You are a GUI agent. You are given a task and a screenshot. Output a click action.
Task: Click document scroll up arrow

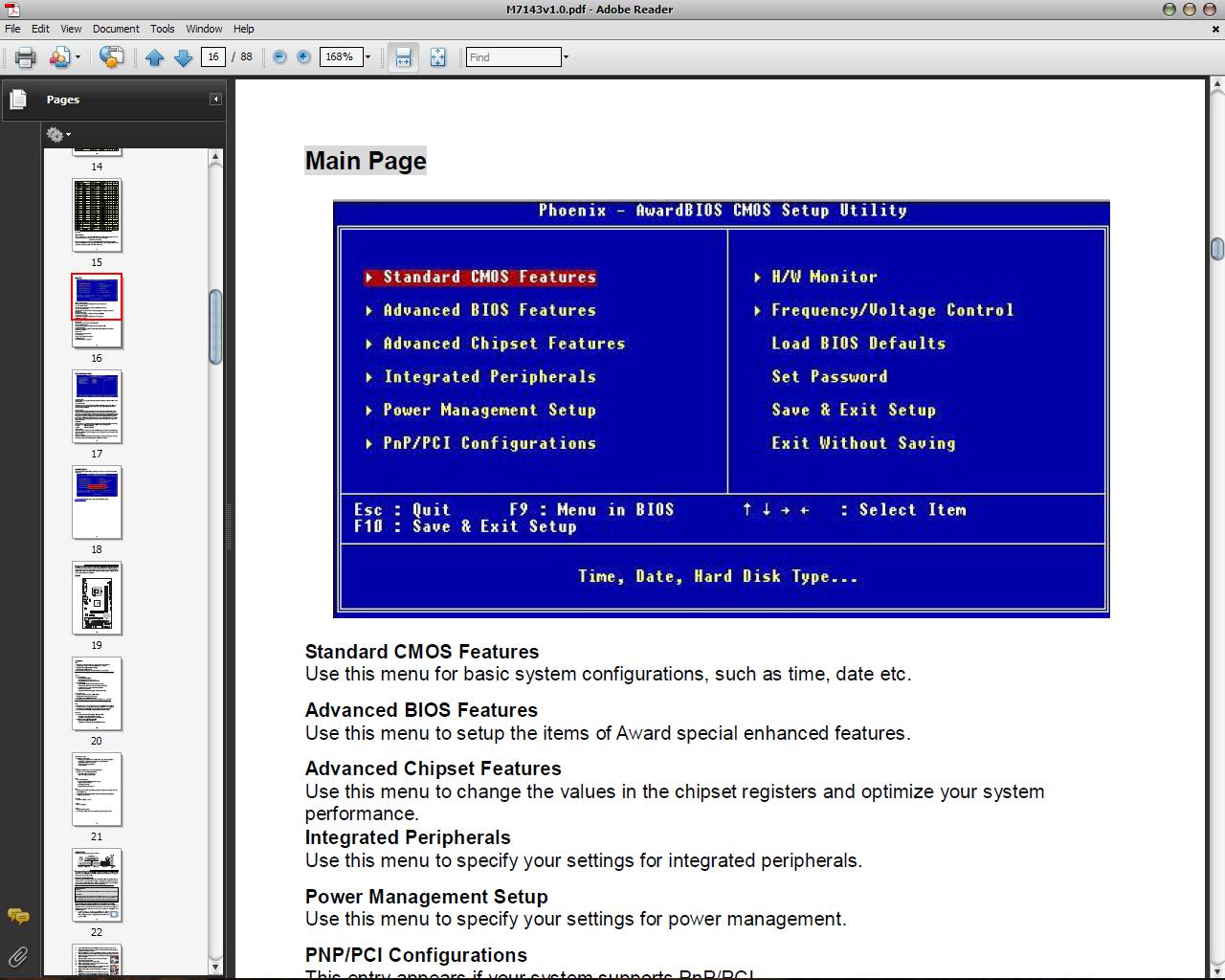click(1216, 86)
